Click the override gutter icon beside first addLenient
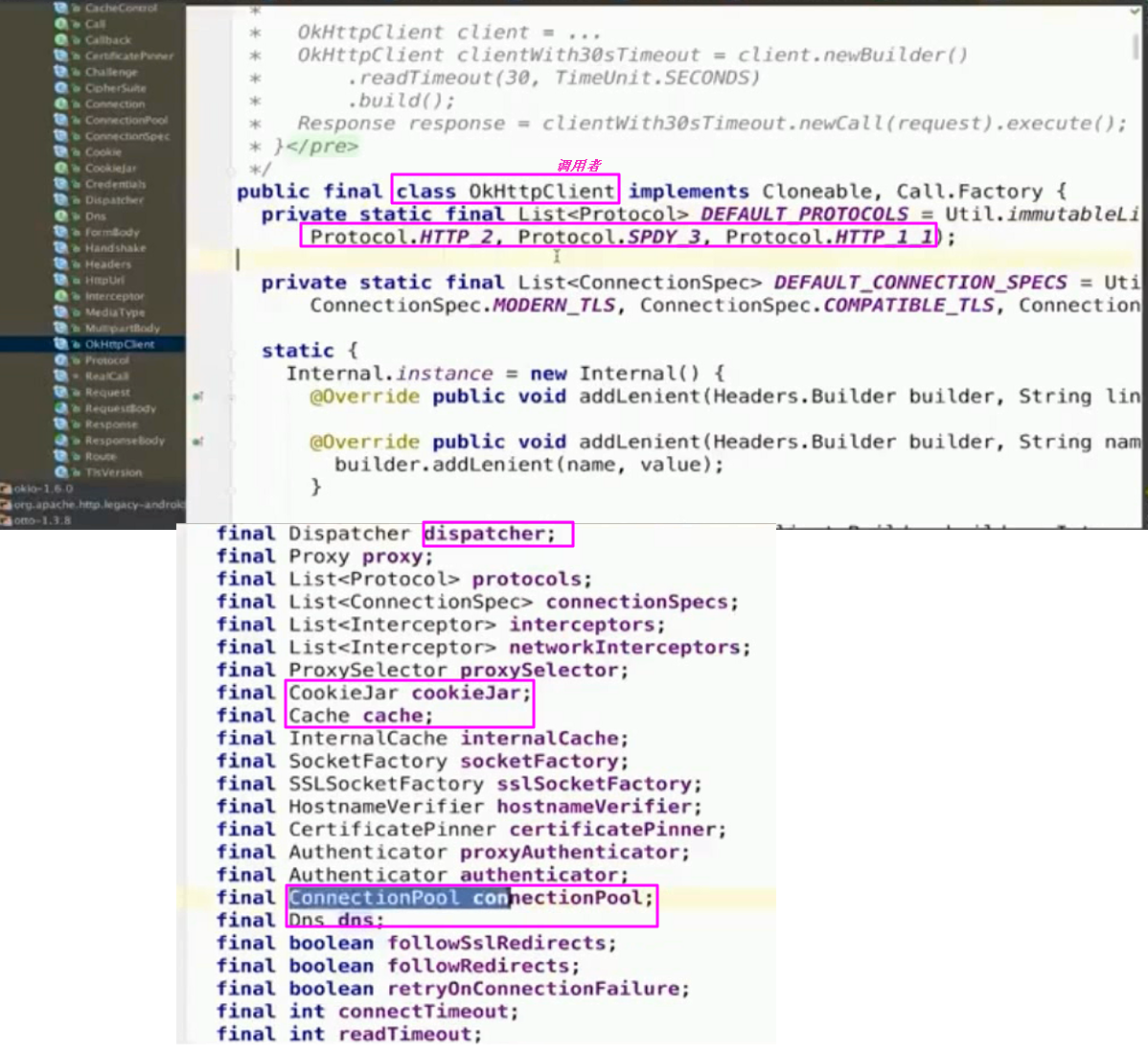The width and height of the screenshot is (1148, 1052). click(197, 397)
